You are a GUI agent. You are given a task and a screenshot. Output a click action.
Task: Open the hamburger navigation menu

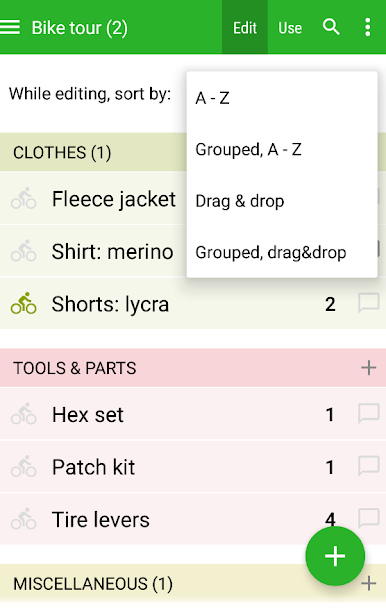pos(10,28)
